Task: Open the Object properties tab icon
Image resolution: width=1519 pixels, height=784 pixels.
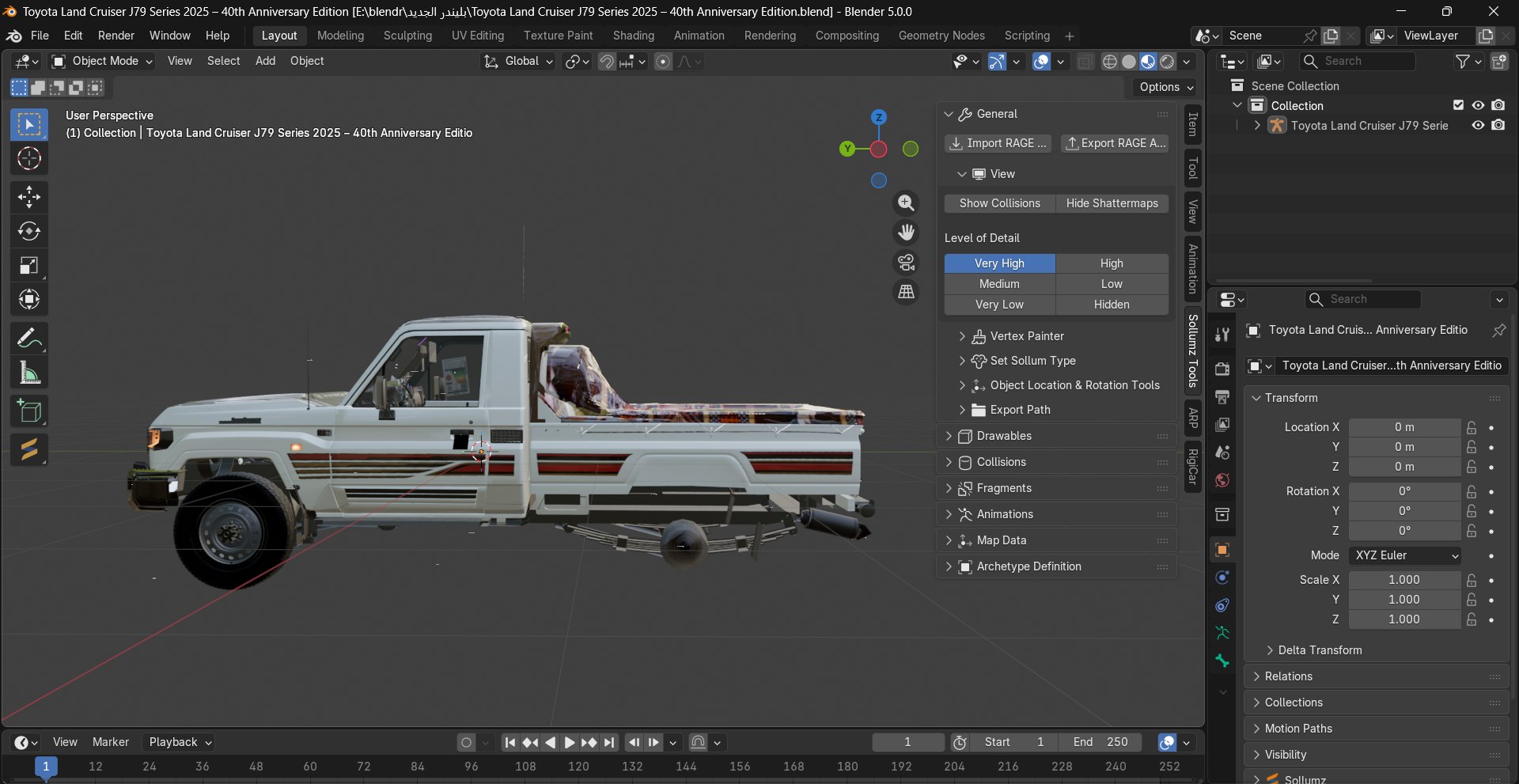Action: pos(1222,550)
